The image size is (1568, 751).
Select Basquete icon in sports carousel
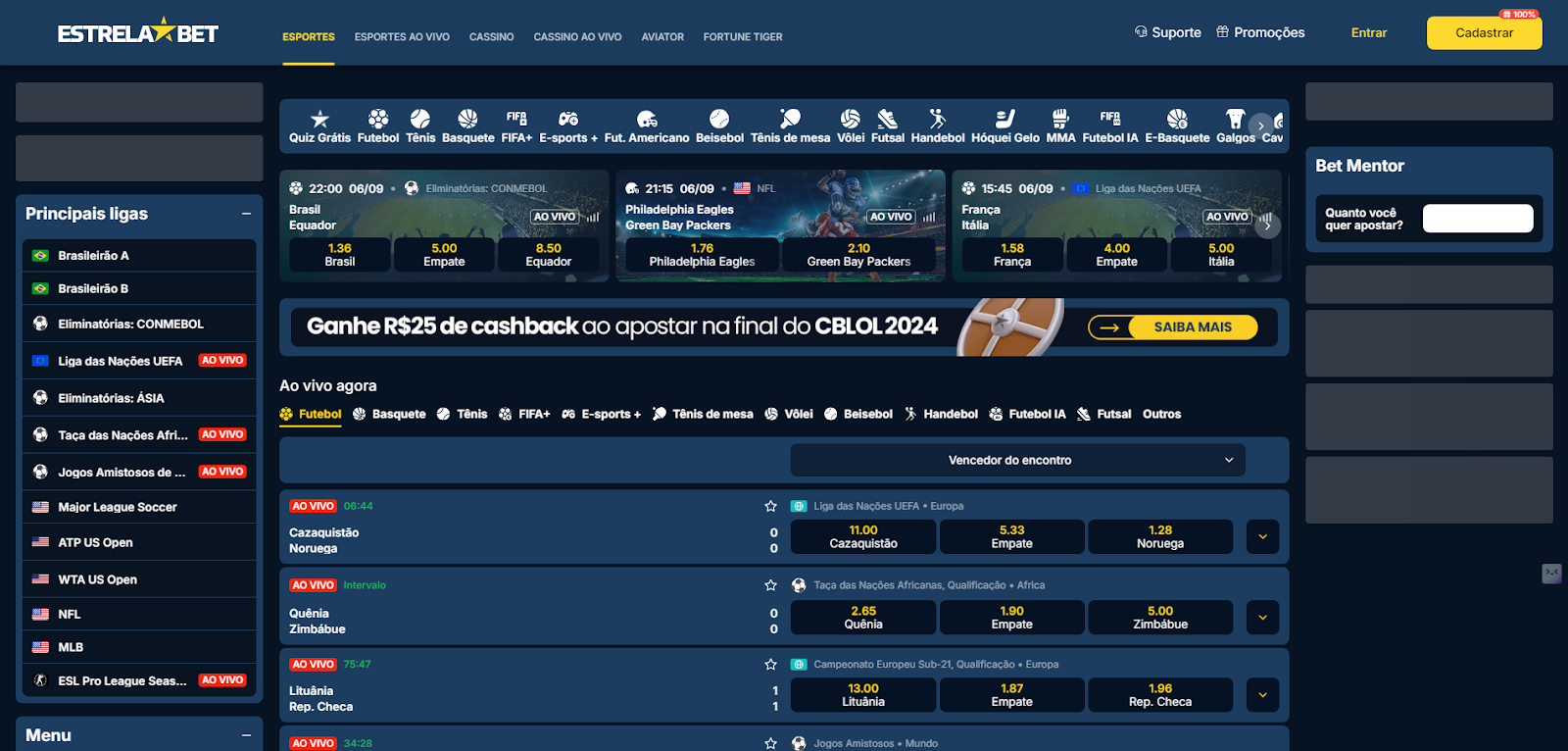pos(467,119)
